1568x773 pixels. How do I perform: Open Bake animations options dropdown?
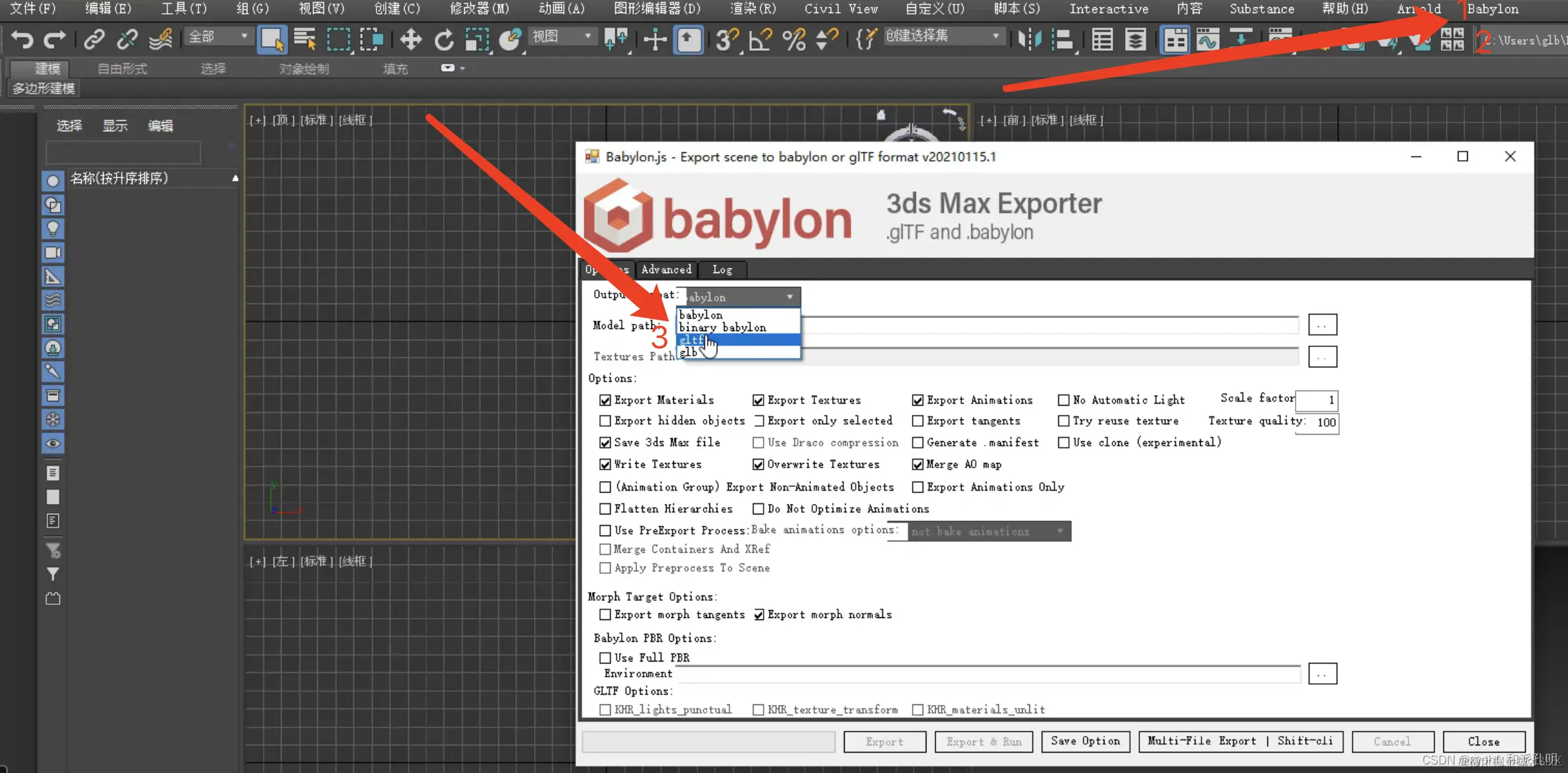pos(988,531)
